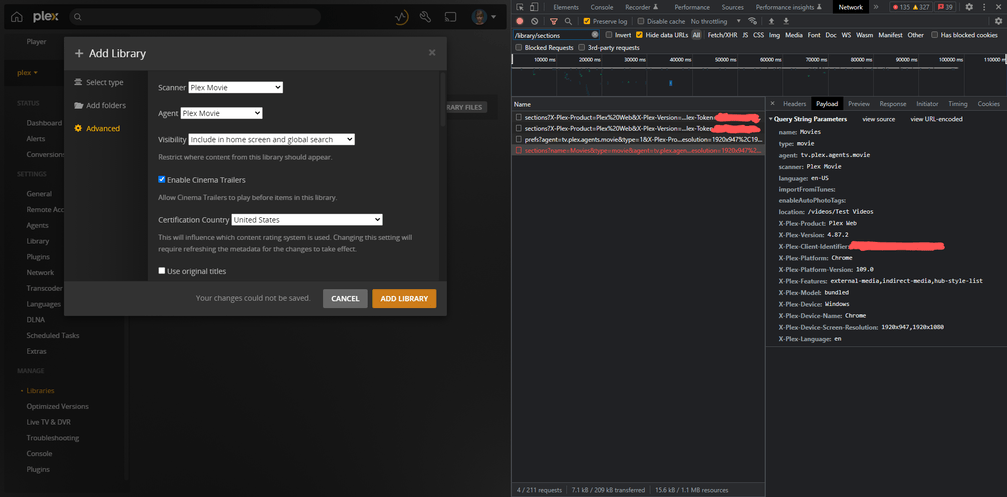The height and width of the screenshot is (497, 1007).
Task: Open the Agent dropdown
Action: (x=222, y=113)
